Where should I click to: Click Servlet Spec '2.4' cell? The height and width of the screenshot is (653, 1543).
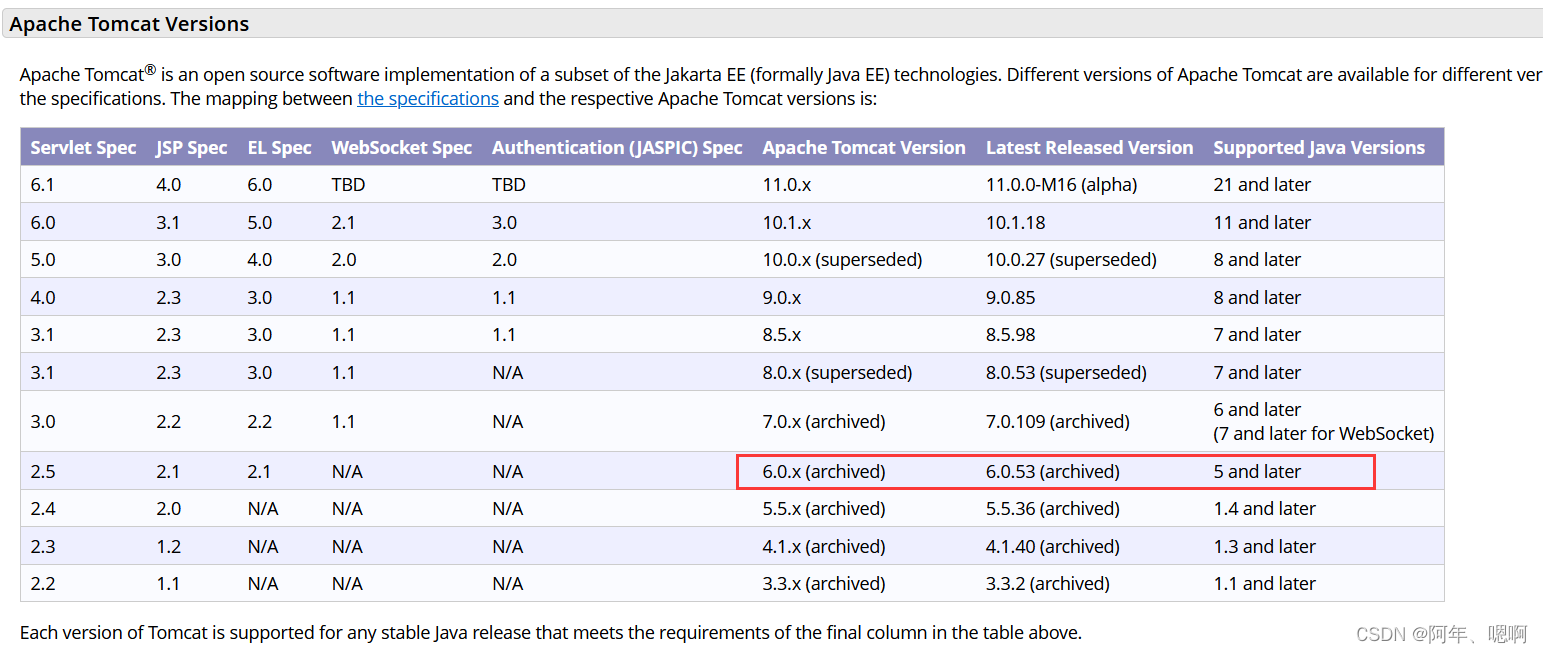43,509
